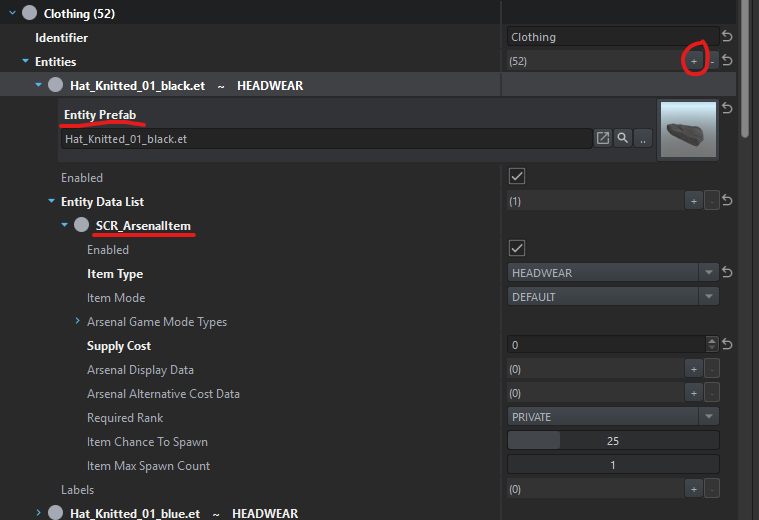Click the properties panel vertical scrollbar
This screenshot has width=759, height=520.
pyautogui.click(x=745, y=68)
